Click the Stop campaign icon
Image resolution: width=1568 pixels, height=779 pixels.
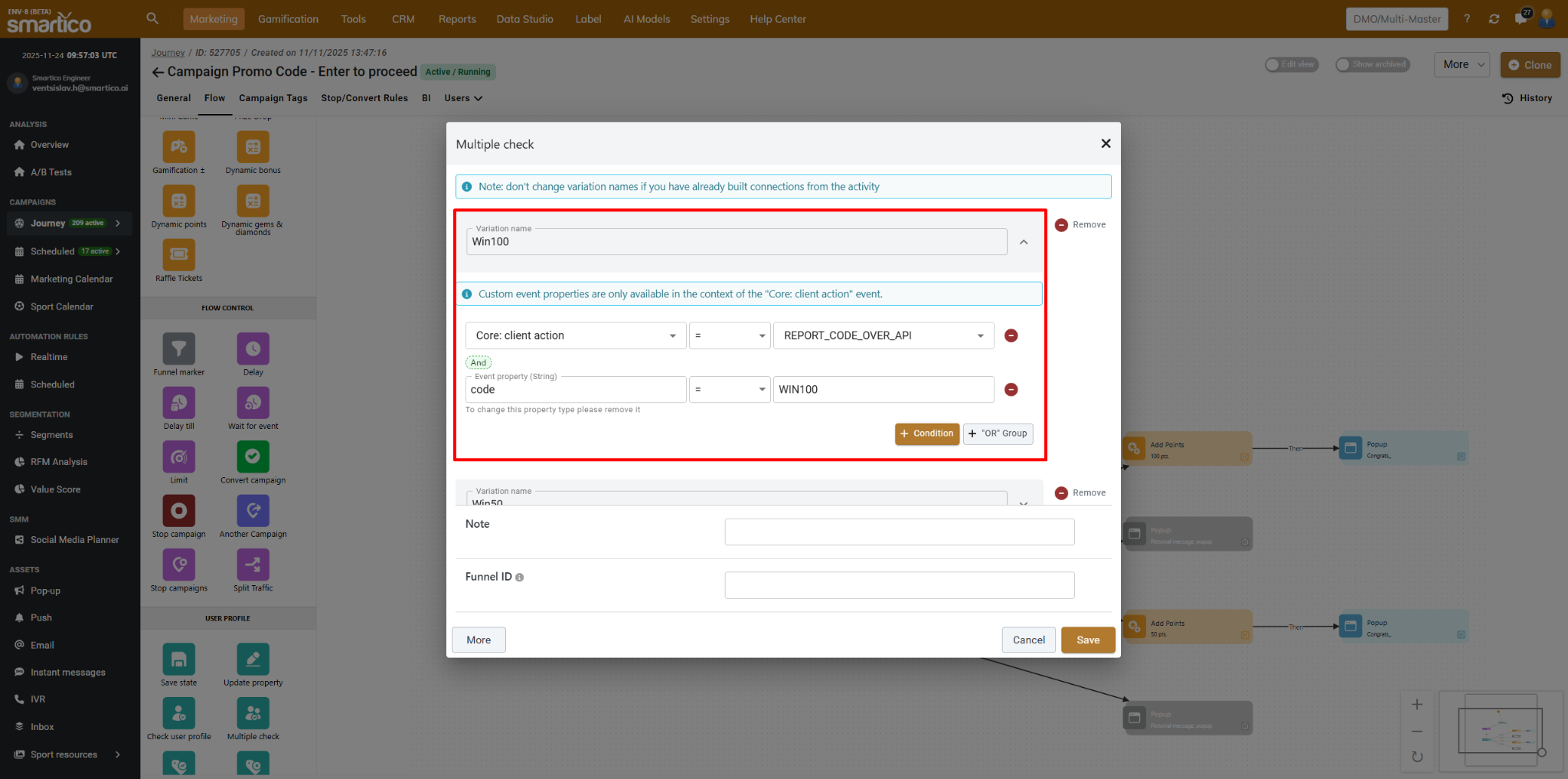[x=178, y=511]
